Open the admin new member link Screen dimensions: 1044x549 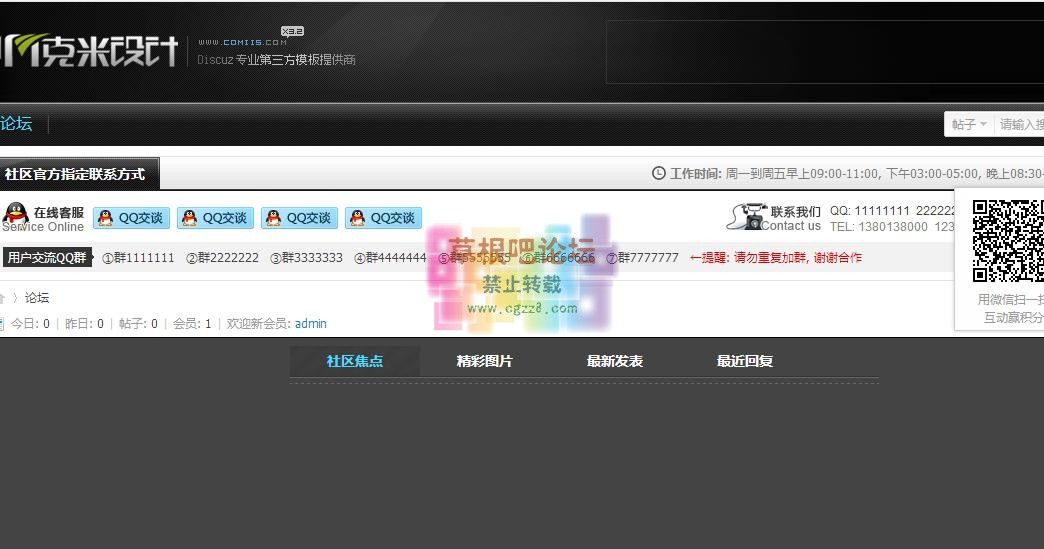click(311, 323)
